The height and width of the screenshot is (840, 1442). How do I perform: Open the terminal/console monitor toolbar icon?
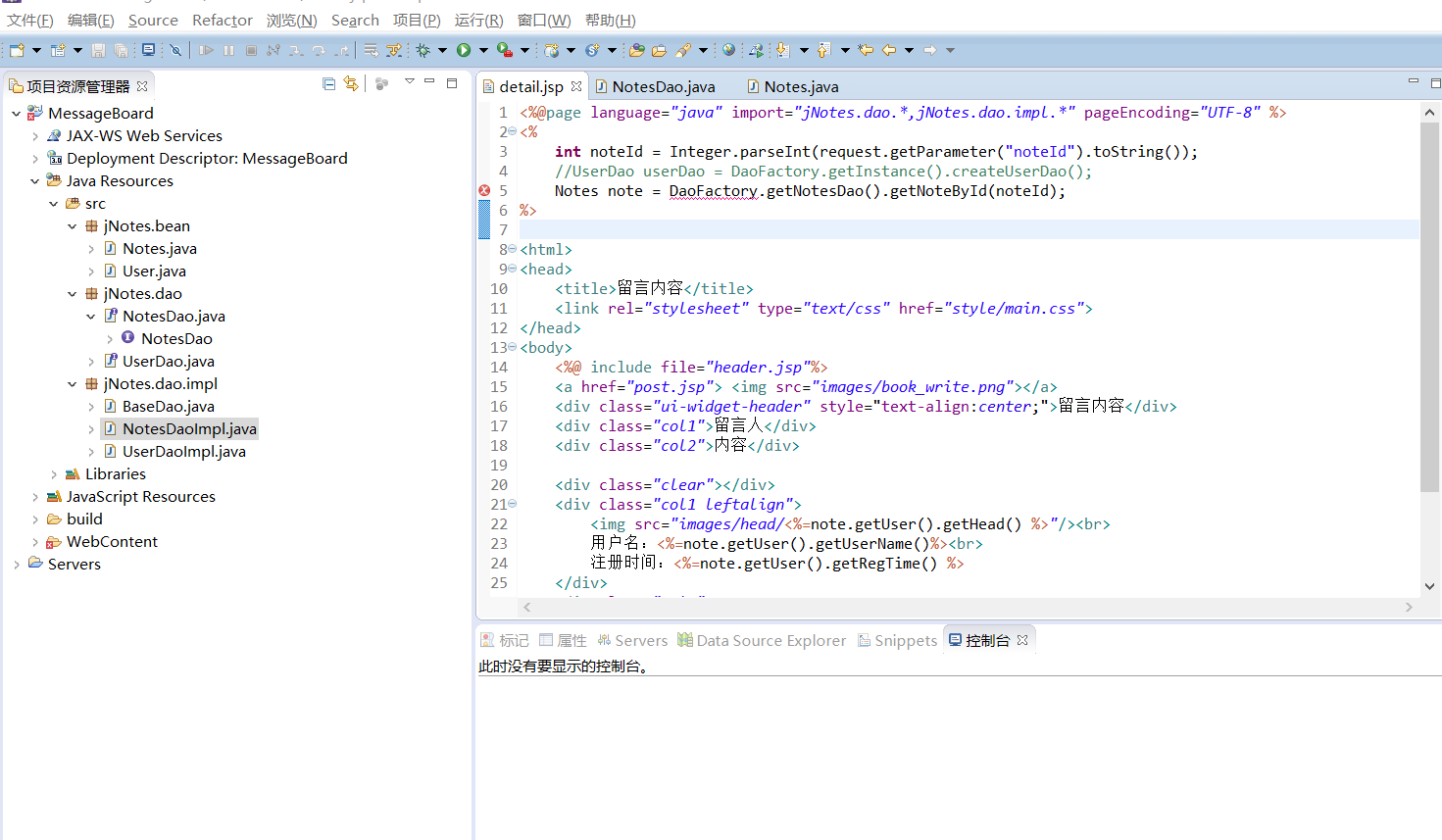coord(148,50)
